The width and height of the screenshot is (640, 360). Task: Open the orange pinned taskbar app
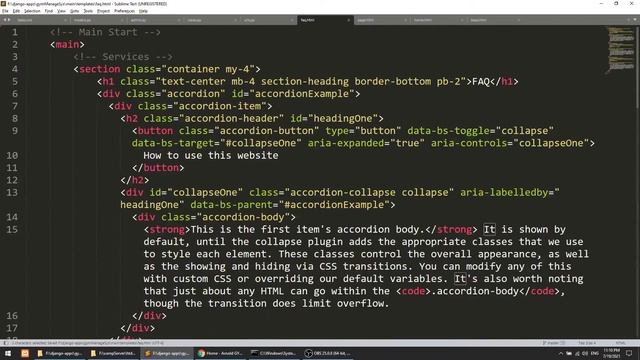(x=25, y=353)
